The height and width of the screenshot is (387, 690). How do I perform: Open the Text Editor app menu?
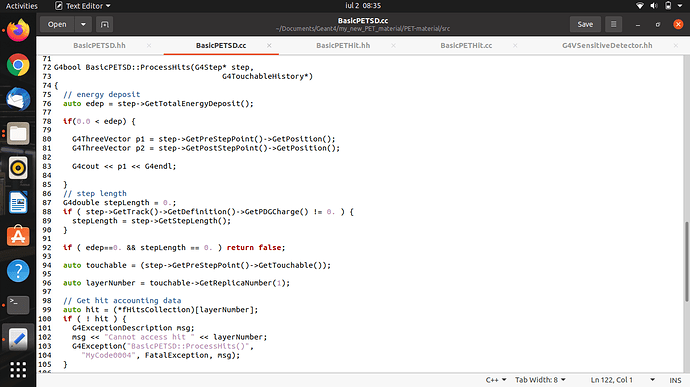[x=83, y=6]
